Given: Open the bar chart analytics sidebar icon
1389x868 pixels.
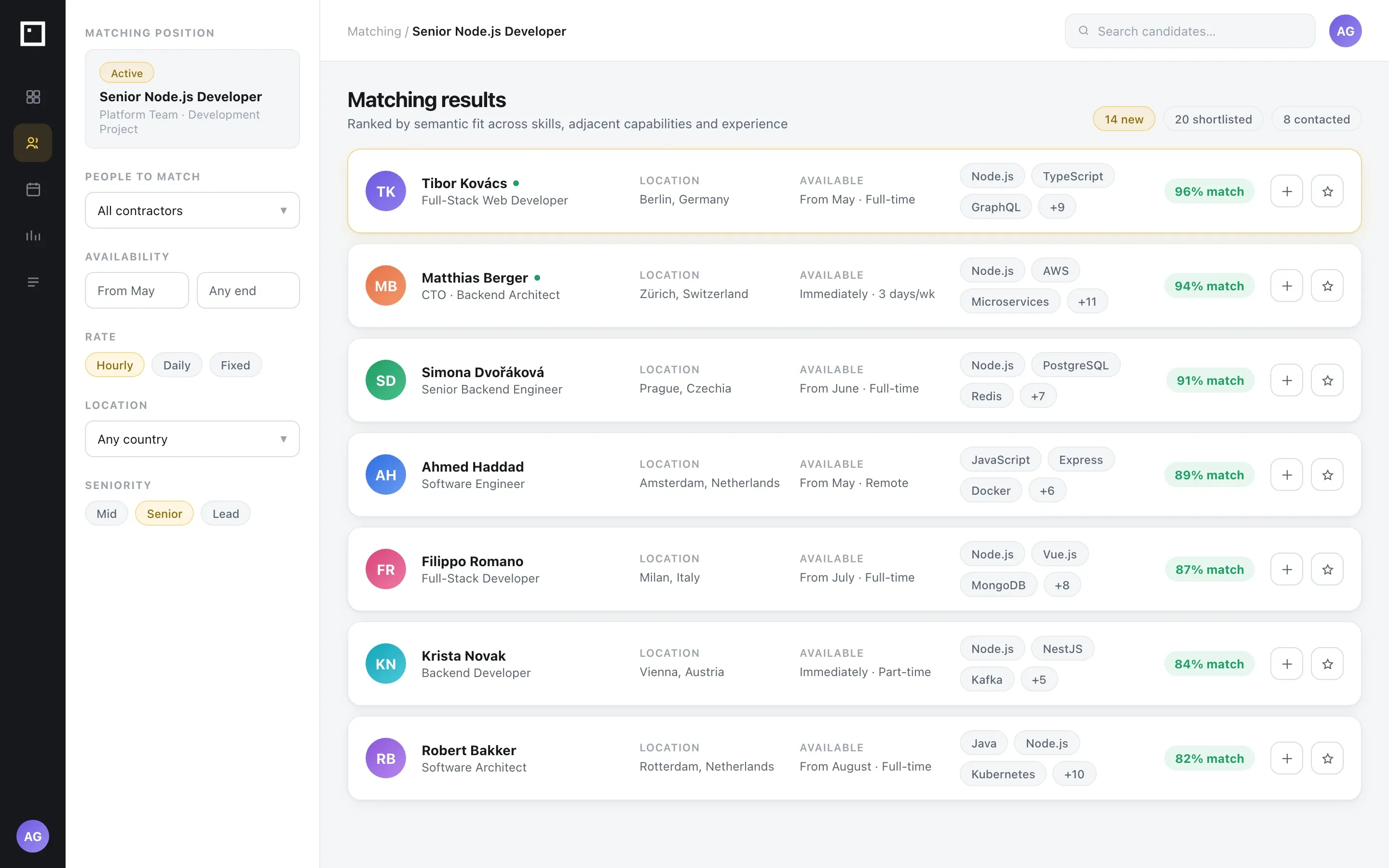Looking at the screenshot, I should (33, 235).
